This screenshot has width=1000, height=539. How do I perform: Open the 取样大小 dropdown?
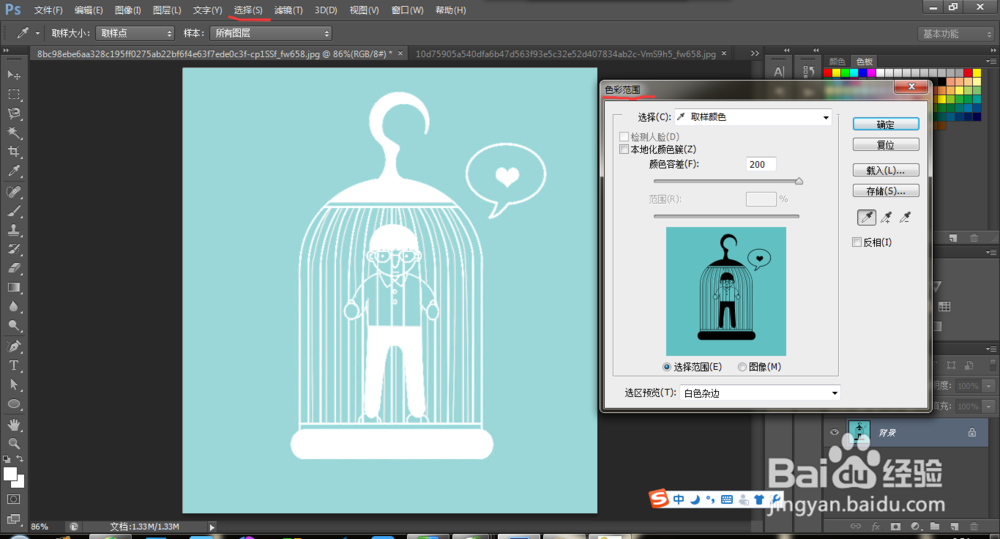pyautogui.click(x=135, y=33)
